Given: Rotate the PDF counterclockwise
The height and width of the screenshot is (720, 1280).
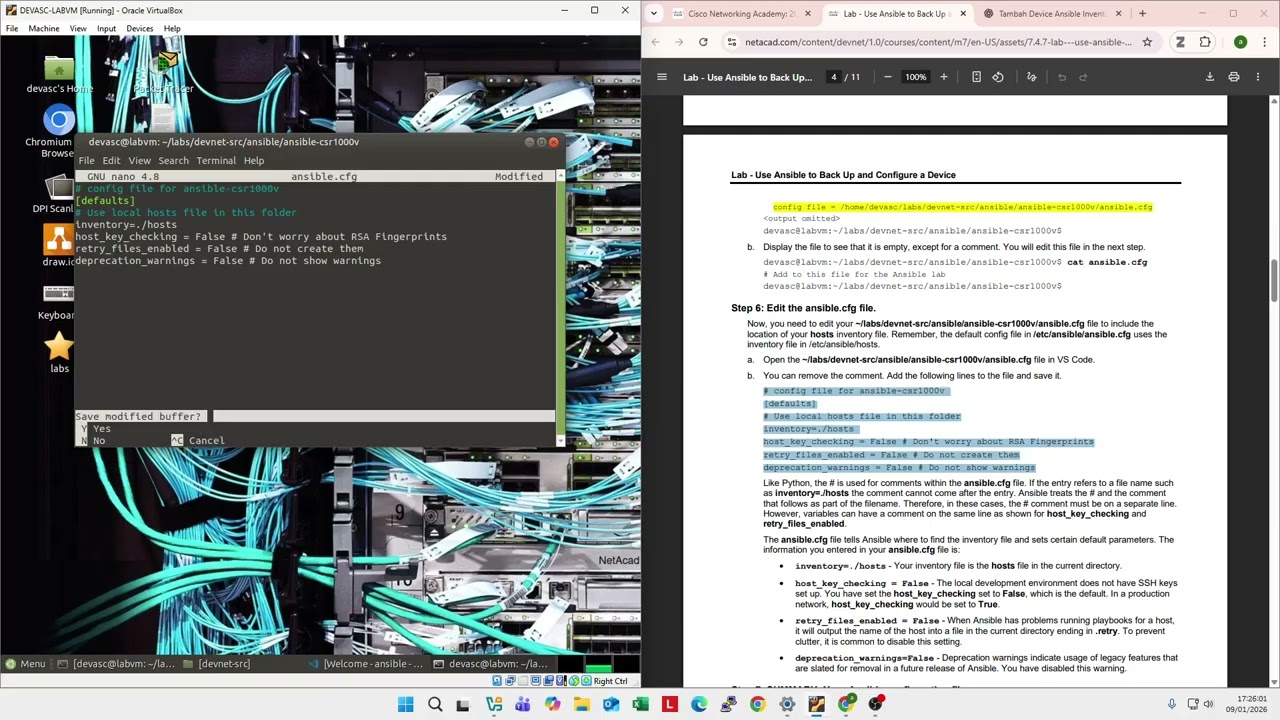Looking at the screenshot, I should 998,77.
